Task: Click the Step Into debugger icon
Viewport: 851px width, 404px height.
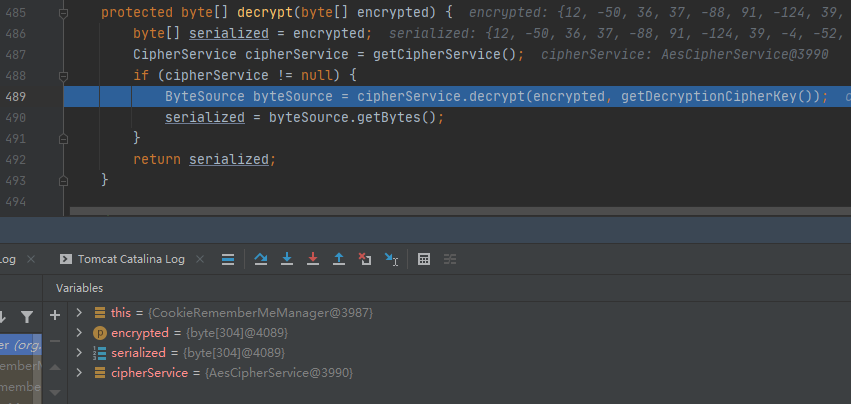Action: 287,259
